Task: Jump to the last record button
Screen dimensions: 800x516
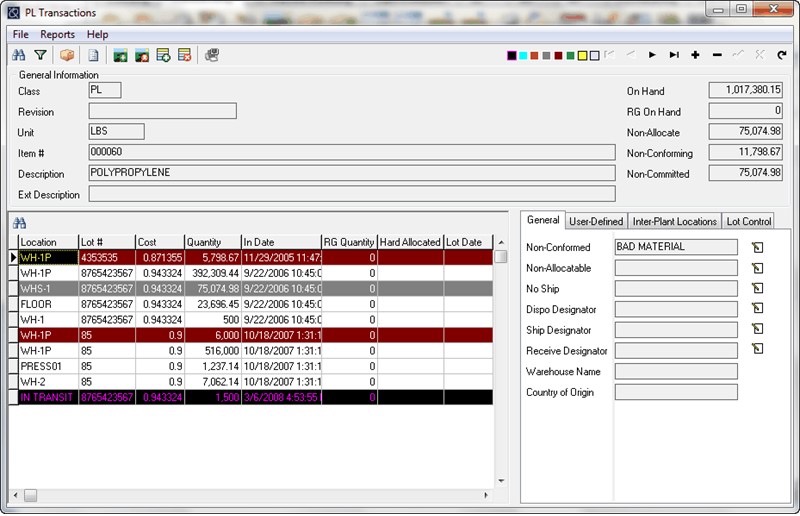Action: tap(674, 55)
